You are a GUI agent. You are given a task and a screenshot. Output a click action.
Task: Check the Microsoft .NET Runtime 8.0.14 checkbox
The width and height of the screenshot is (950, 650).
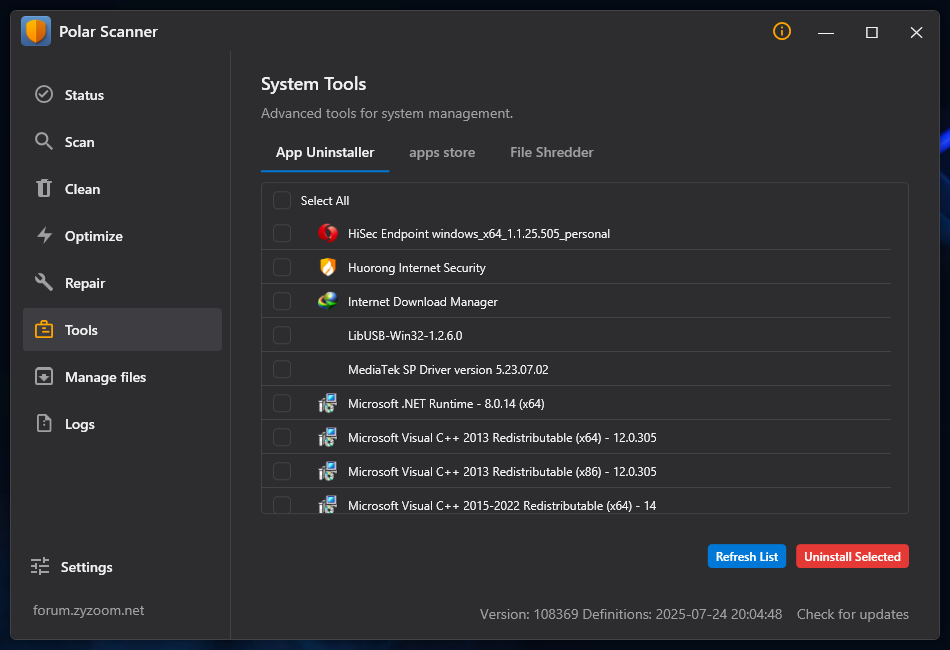tap(282, 403)
